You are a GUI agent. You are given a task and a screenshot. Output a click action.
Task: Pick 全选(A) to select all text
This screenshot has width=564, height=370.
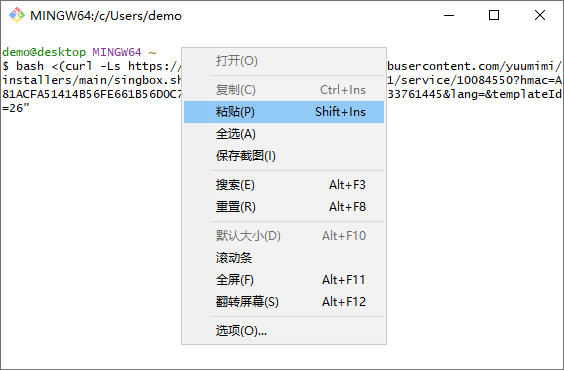coord(284,134)
